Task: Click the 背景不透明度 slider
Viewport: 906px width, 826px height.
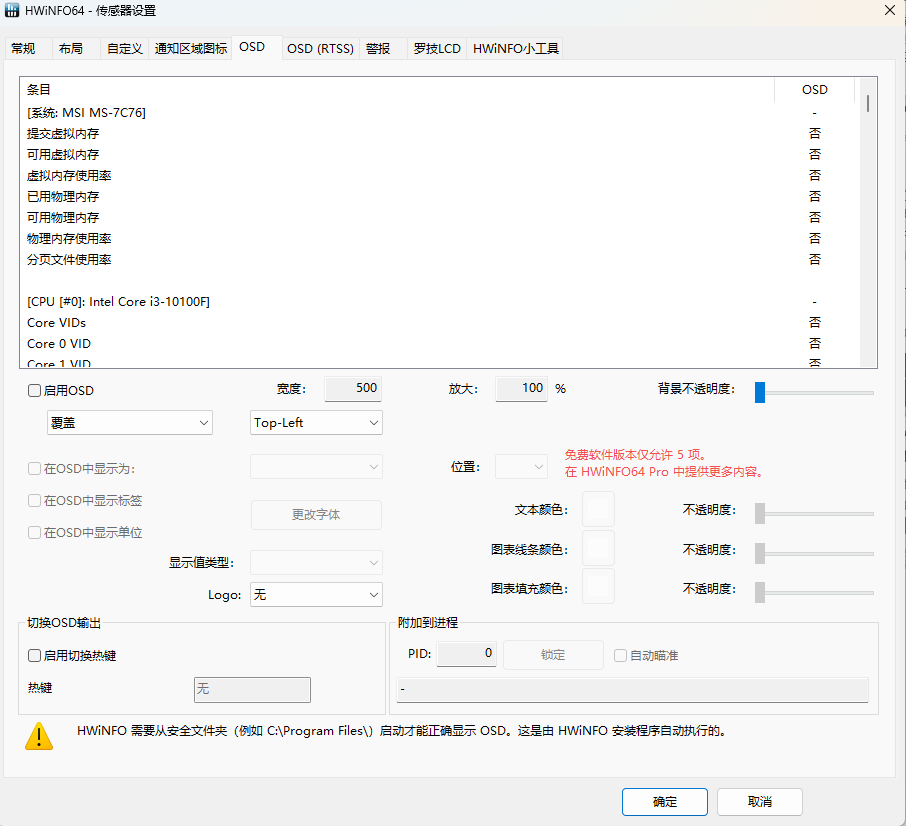Action: (x=760, y=392)
